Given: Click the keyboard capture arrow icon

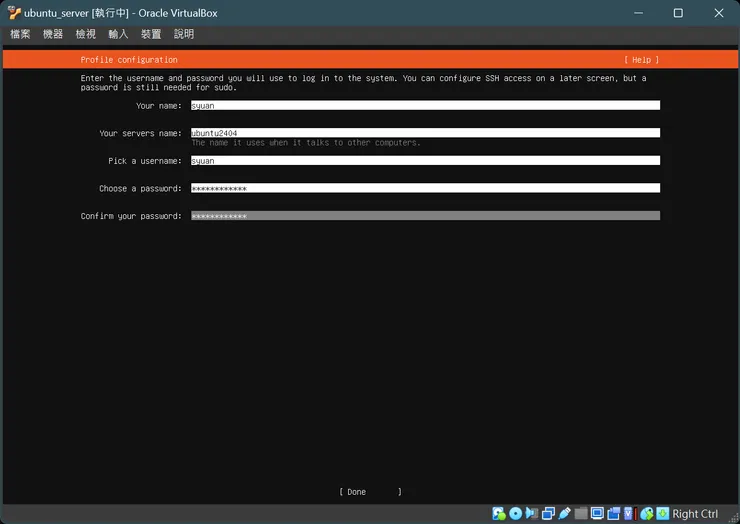Looking at the screenshot, I should pyautogui.click(x=663, y=513).
